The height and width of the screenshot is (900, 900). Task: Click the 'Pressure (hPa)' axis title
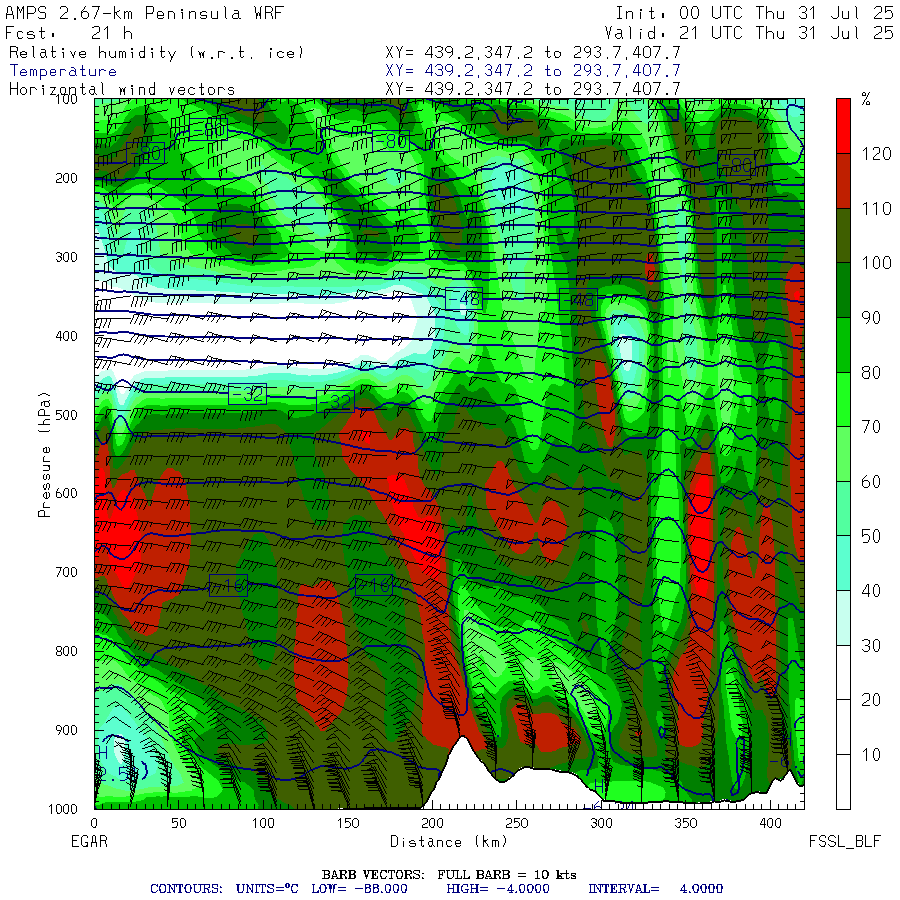point(44,454)
